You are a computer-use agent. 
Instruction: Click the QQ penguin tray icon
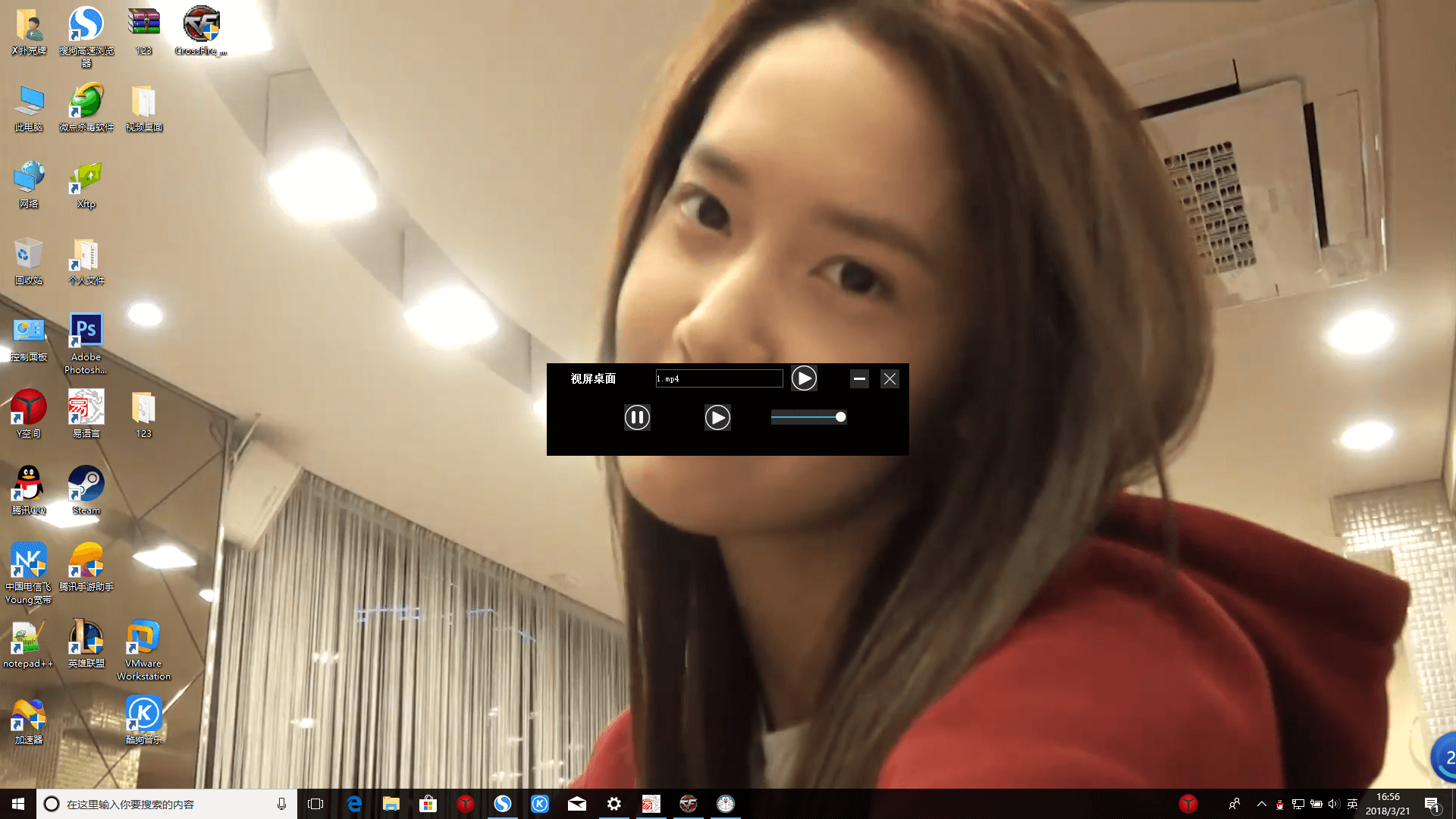pyautogui.click(x=1280, y=804)
